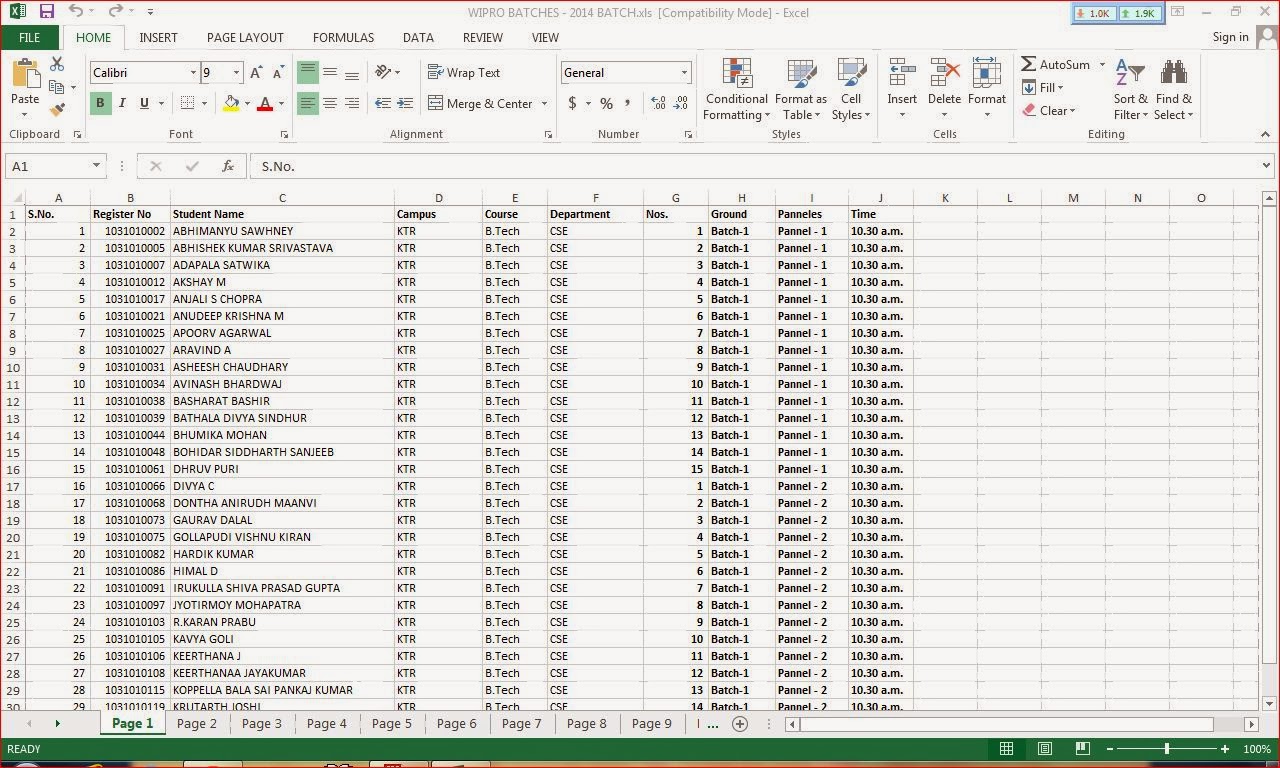1280x768 pixels.
Task: Copy the selection with the Copy icon
Action: (x=57, y=87)
